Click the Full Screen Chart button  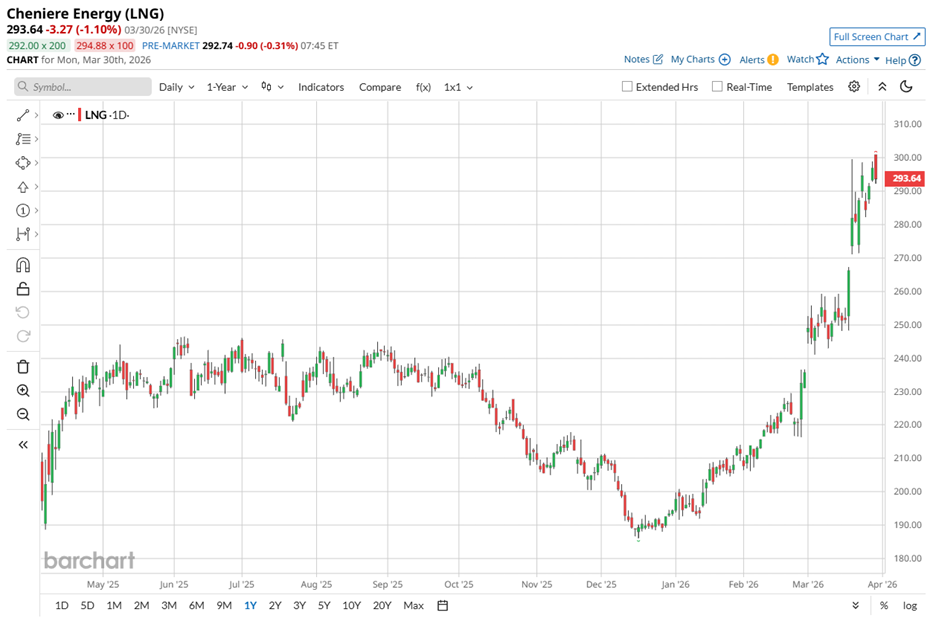[875, 37]
